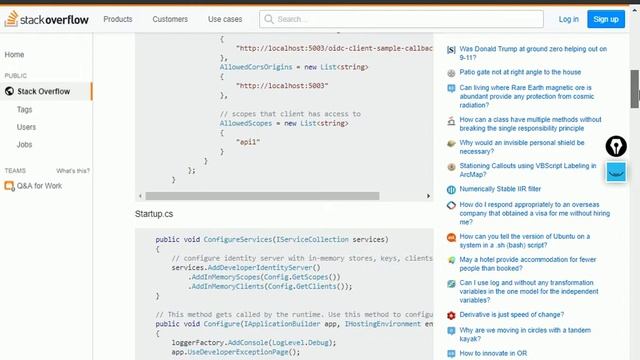Open Jobs in the sidebar
This screenshot has width=640, height=360.
click(24, 144)
